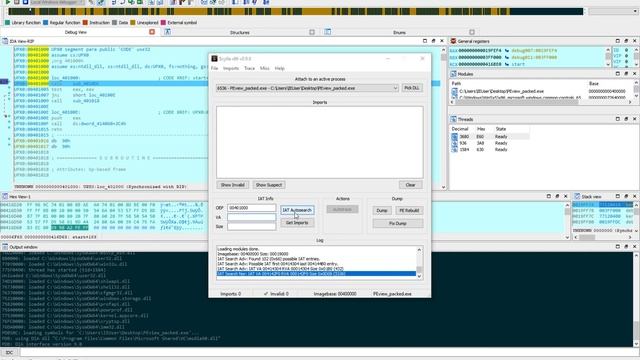Float the Threads panel
Viewport: 640px width, 360px height.
tap(626, 119)
